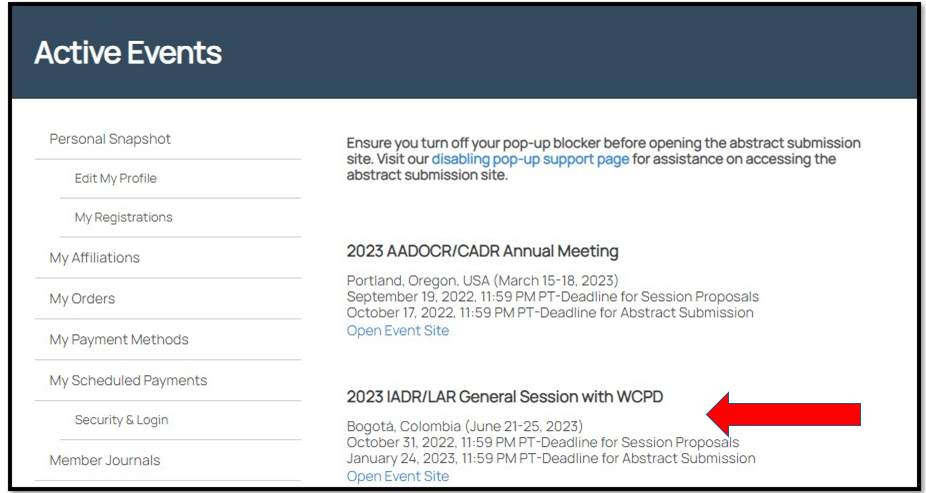This screenshot has height=493, width=926.
Task: Click the disabling pop-up support page link
Action: coord(530,159)
